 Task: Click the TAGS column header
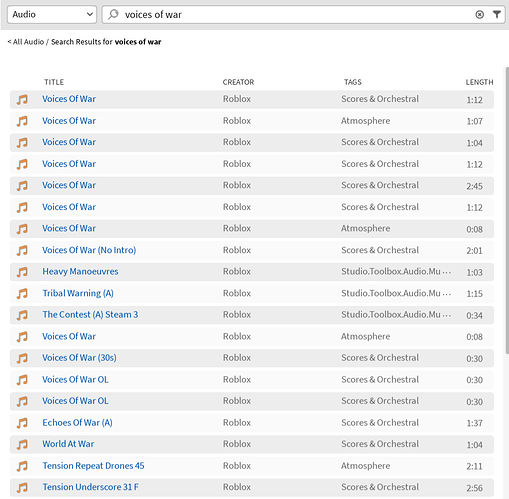point(353,82)
